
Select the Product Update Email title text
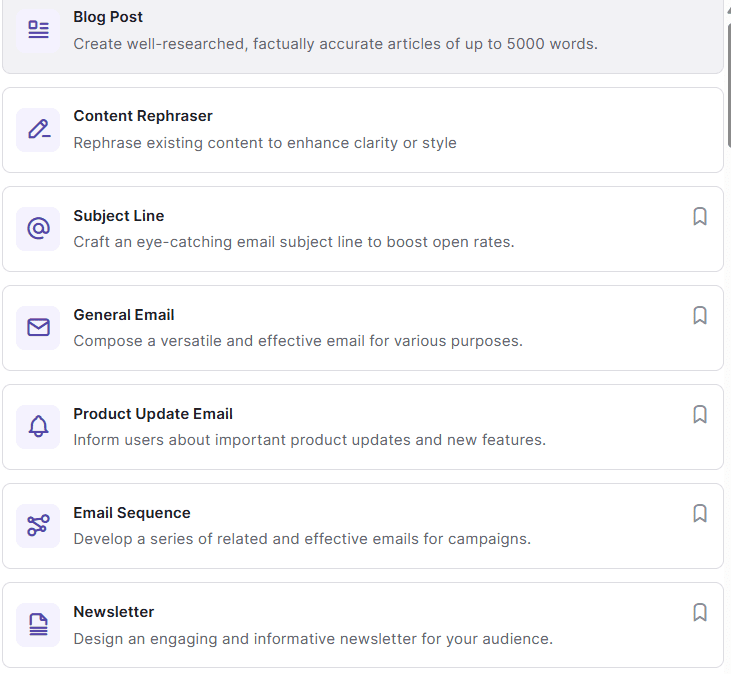pos(153,414)
